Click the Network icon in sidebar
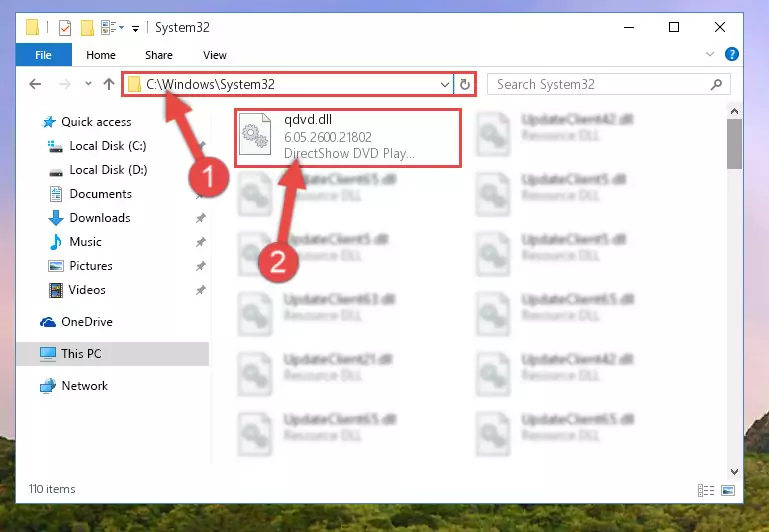The image size is (769, 532). click(48, 386)
